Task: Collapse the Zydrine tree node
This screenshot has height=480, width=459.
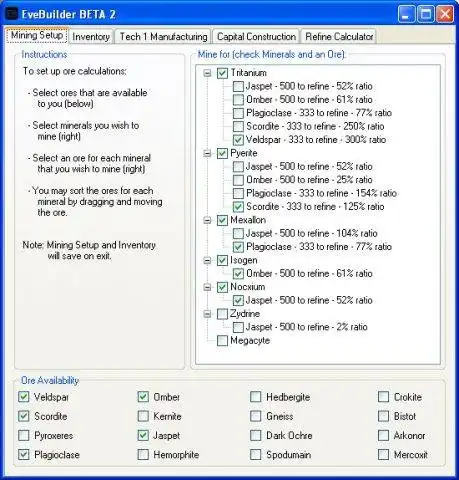Action: (x=207, y=314)
